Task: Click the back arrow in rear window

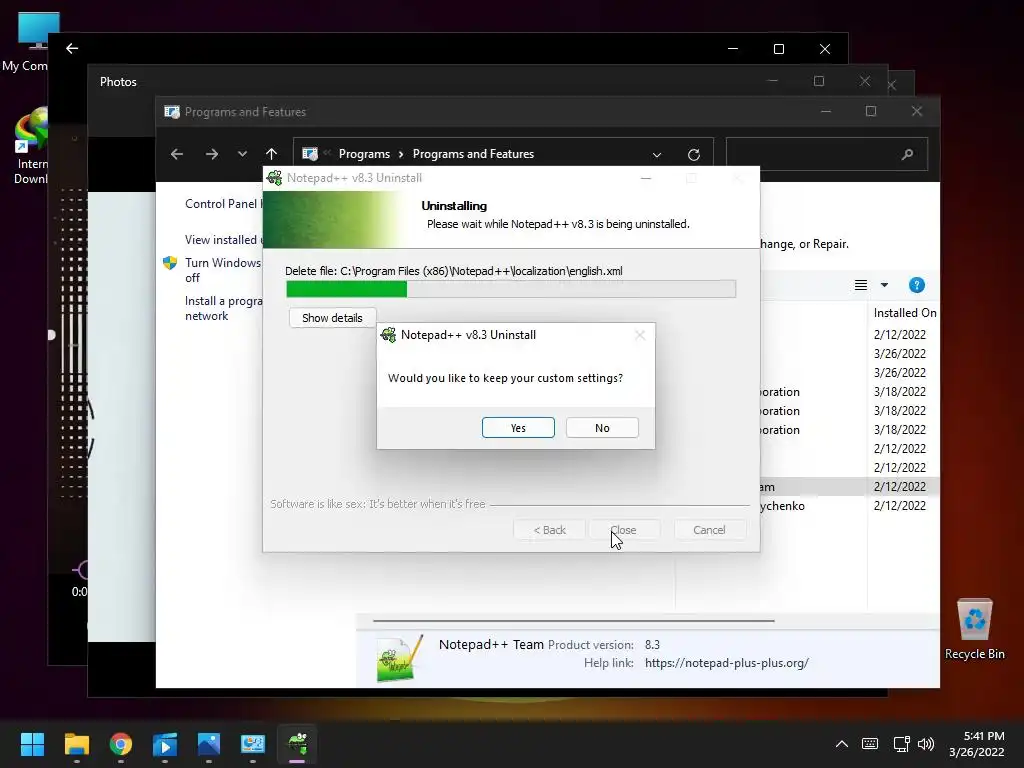Action: point(72,48)
